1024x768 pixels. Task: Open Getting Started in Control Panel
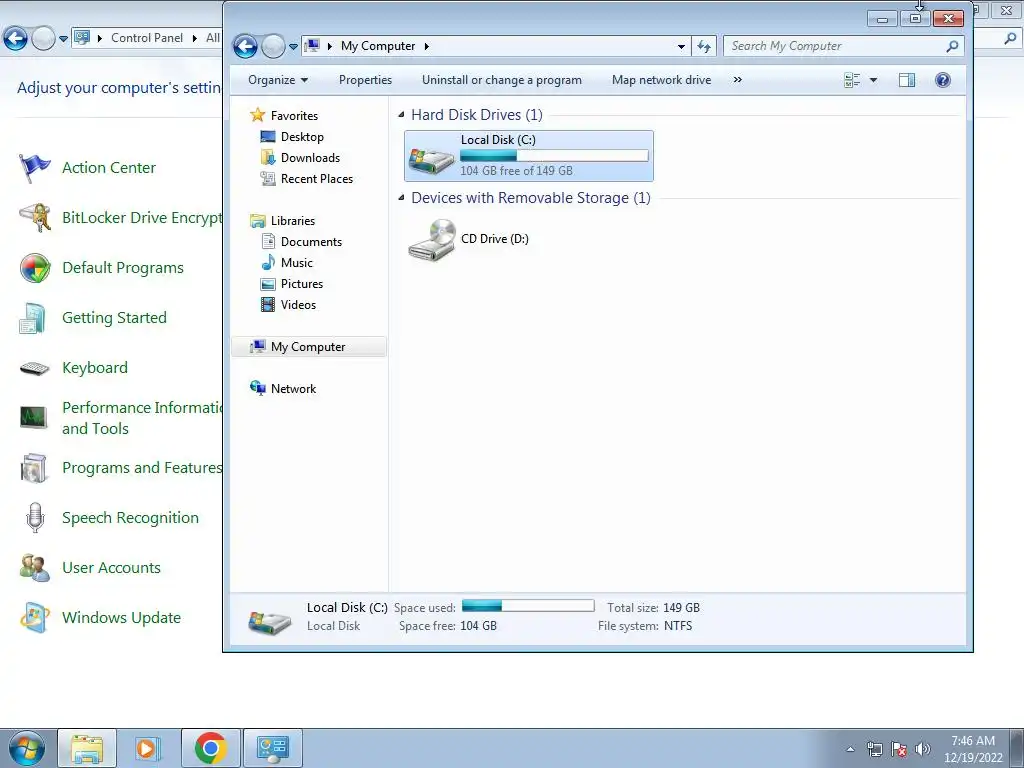coord(114,317)
